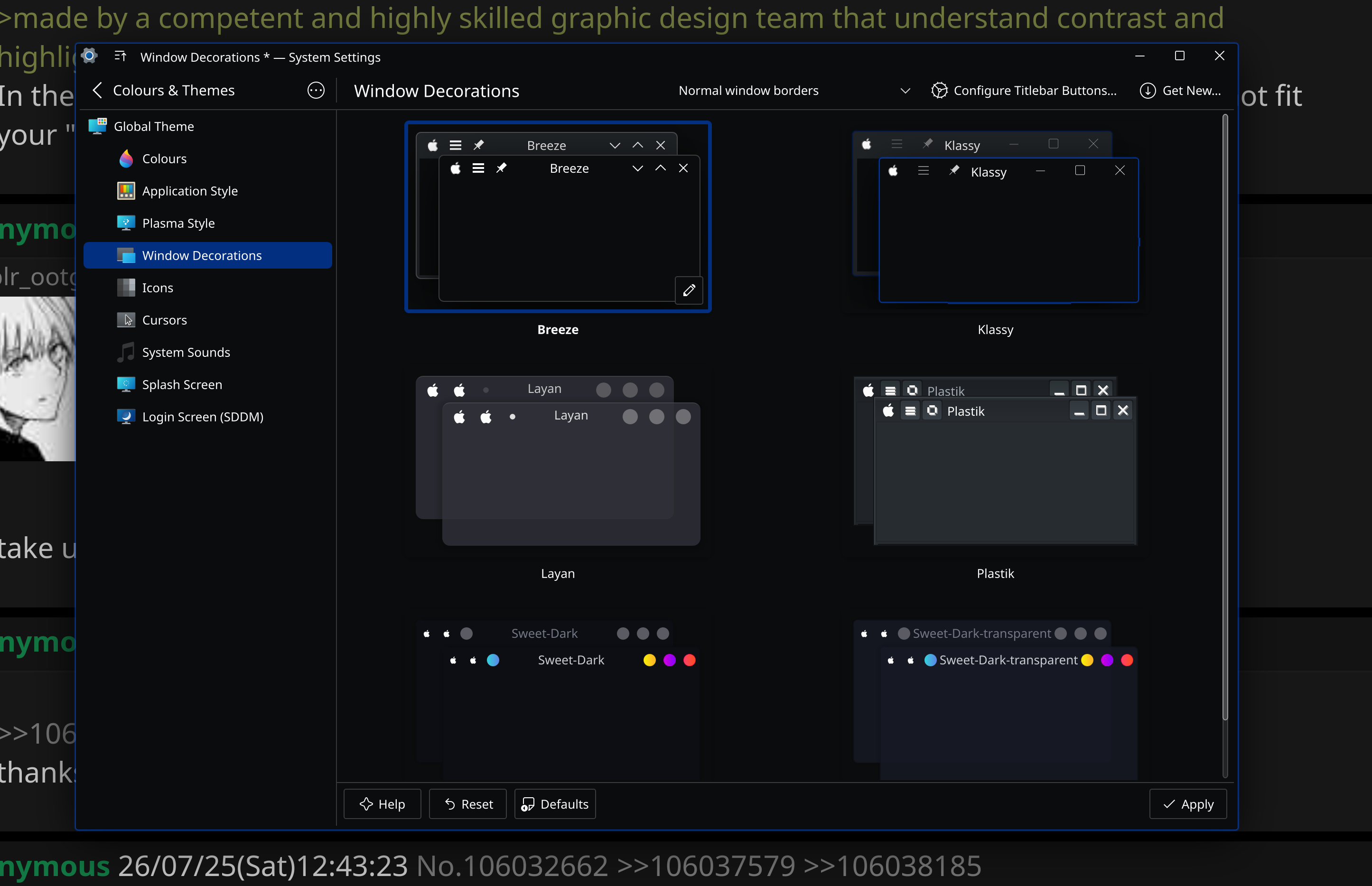Open the Colours settings page
This screenshot has width=1372, height=886.
point(208,158)
